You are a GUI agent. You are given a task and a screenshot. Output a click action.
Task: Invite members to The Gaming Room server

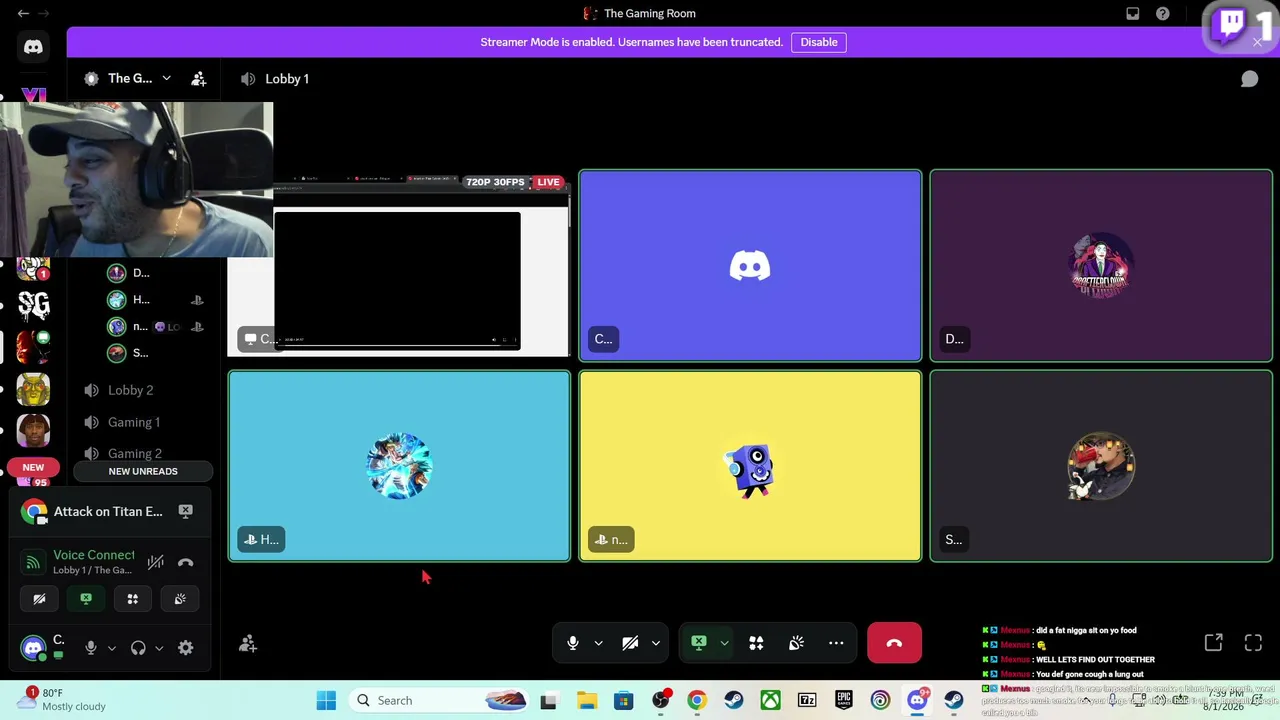pos(199,78)
